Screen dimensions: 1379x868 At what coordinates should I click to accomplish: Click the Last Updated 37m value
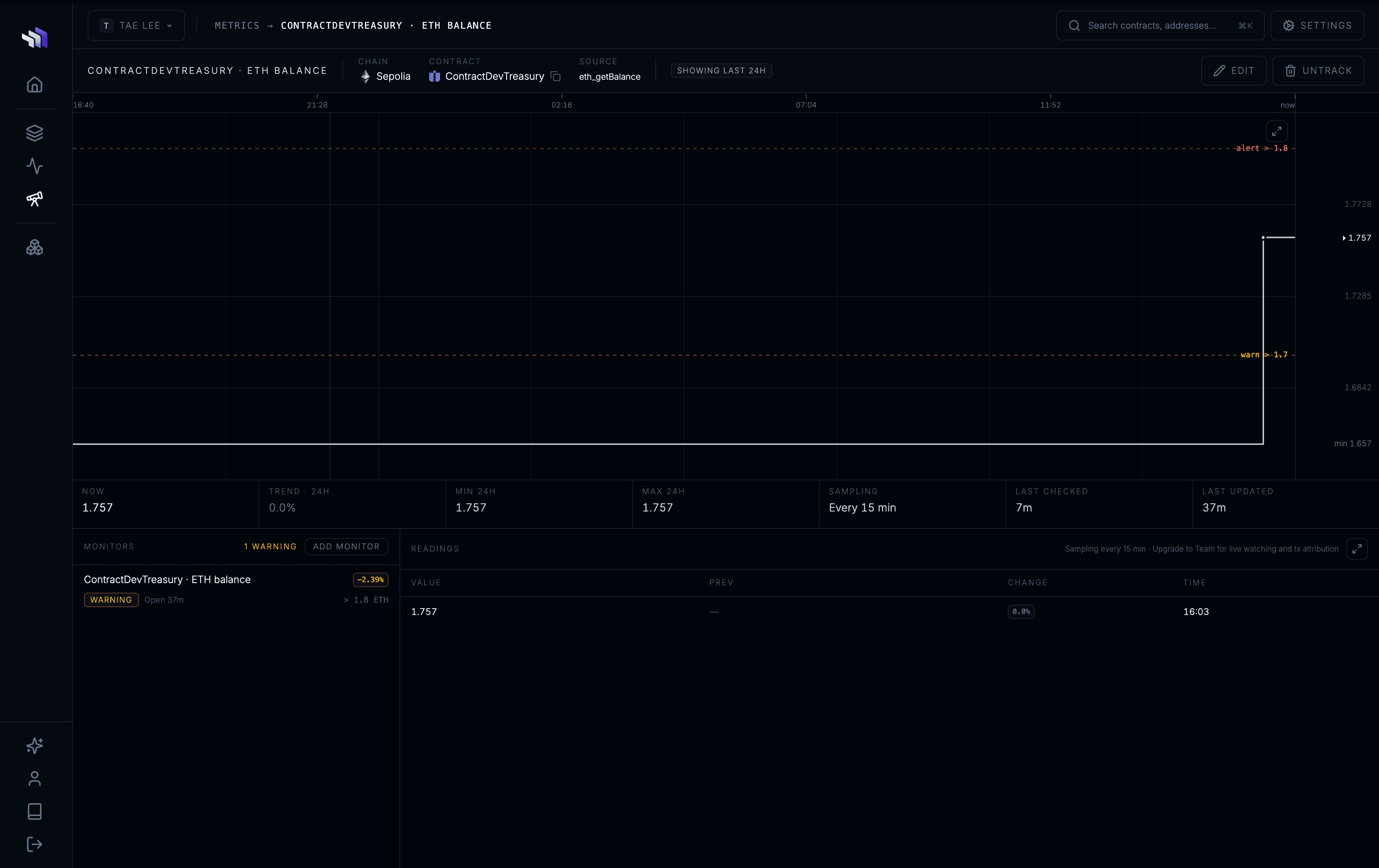click(x=1213, y=508)
